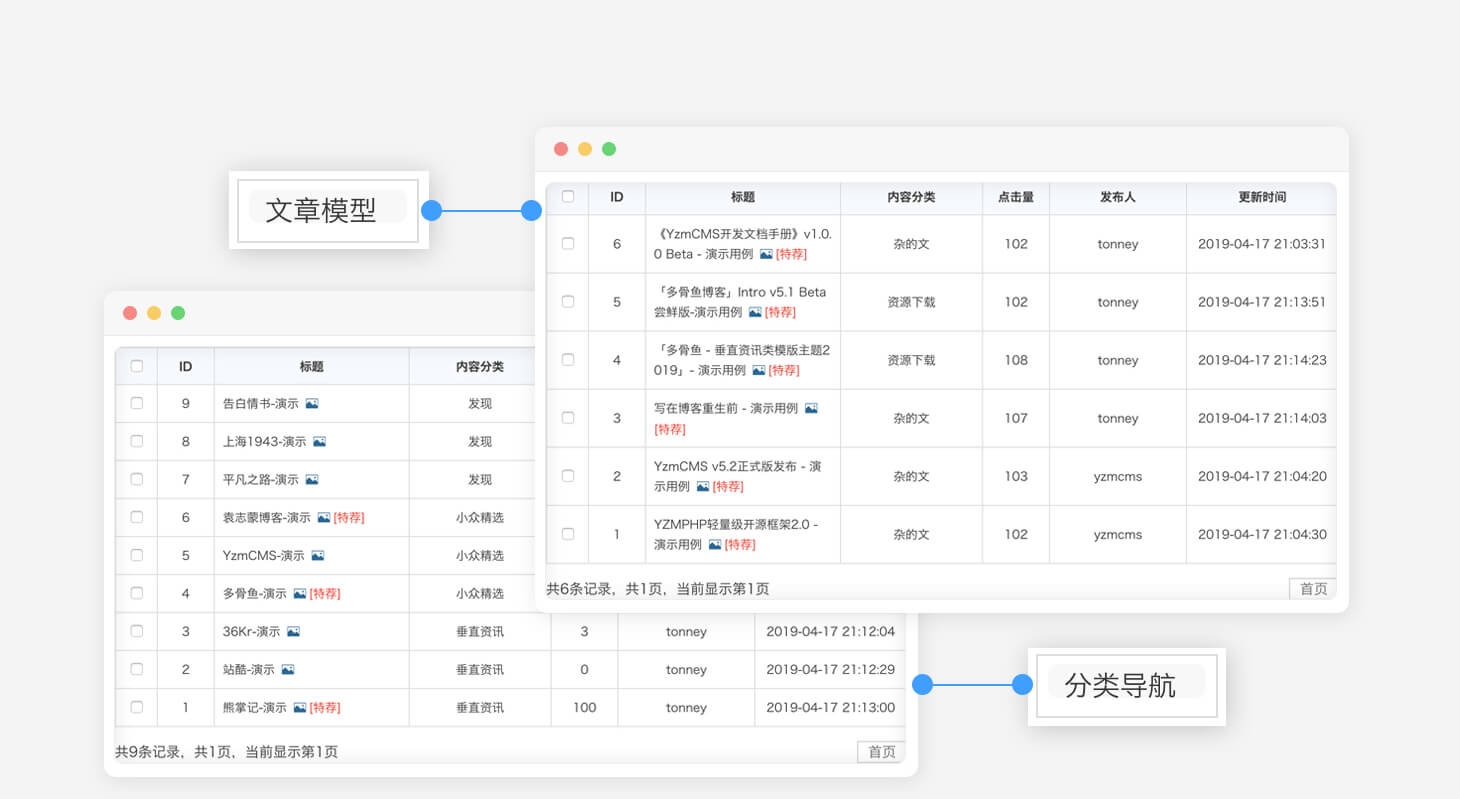Screen dimensions: 1460x799
Task: Tick checkbox for 袁志蒙博客-演示 row
Action: click(x=137, y=518)
